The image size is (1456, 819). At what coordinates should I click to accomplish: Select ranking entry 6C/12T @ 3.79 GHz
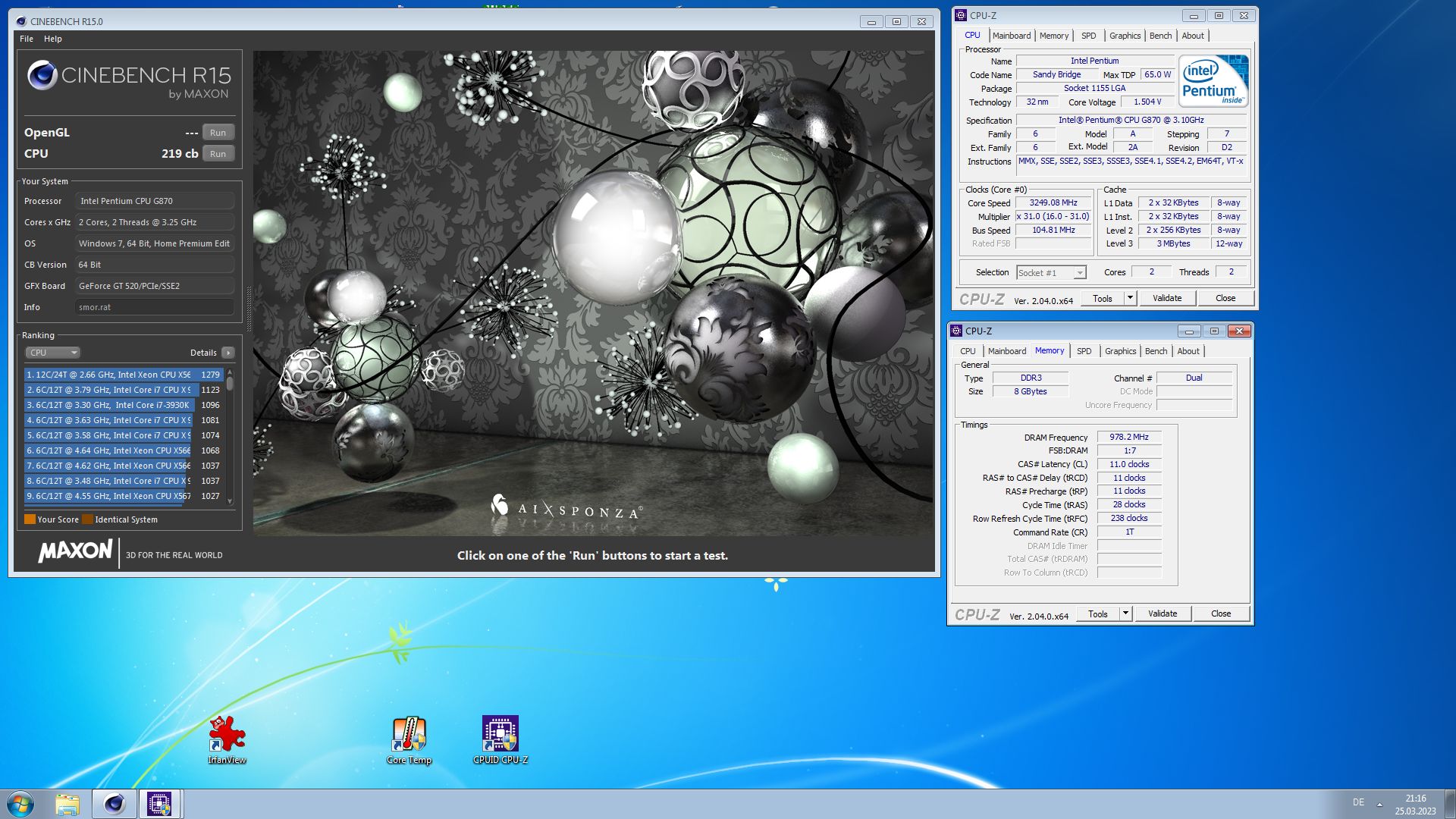pyautogui.click(x=123, y=390)
